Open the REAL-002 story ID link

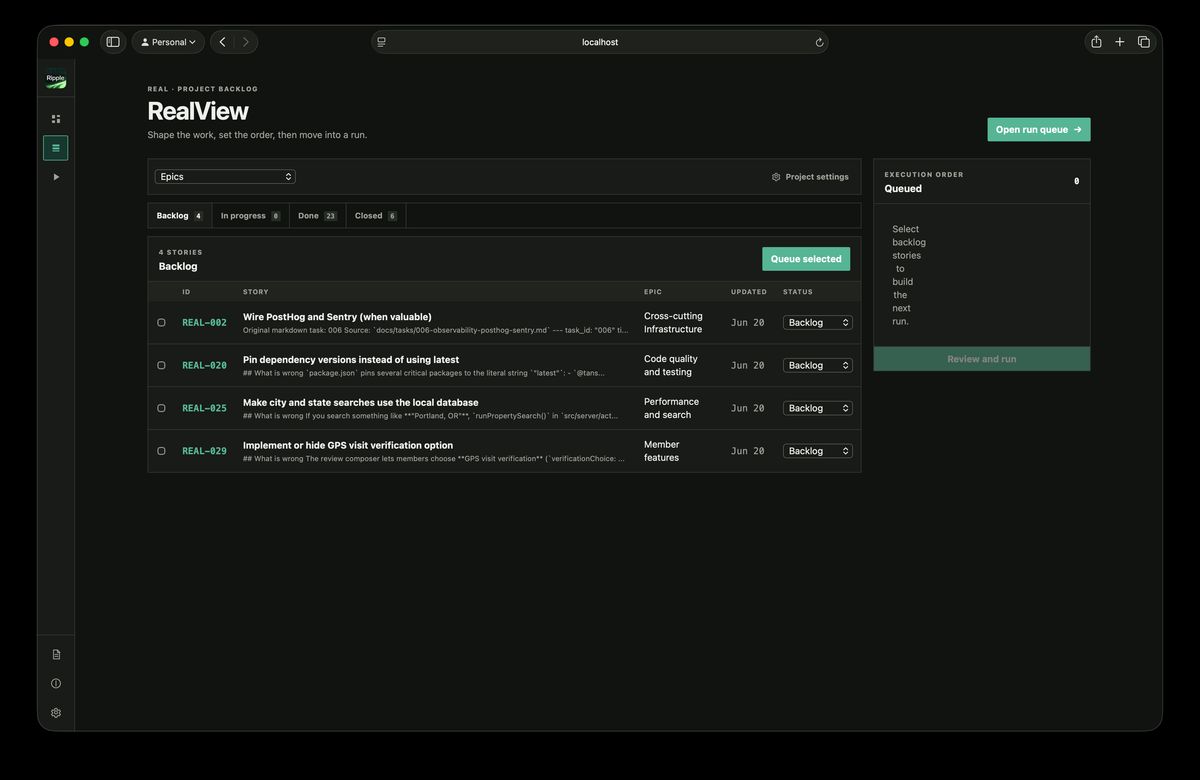[204, 323]
